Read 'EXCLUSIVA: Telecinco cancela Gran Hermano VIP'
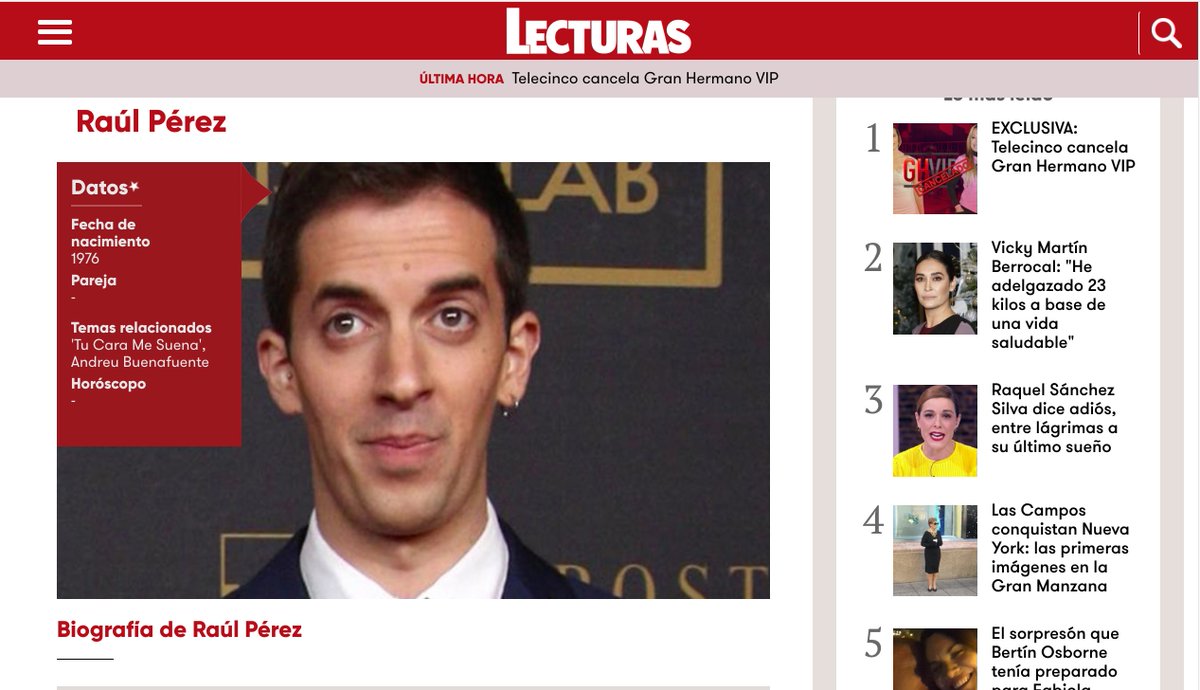Screen dimensions: 1200x690 point(1063,147)
